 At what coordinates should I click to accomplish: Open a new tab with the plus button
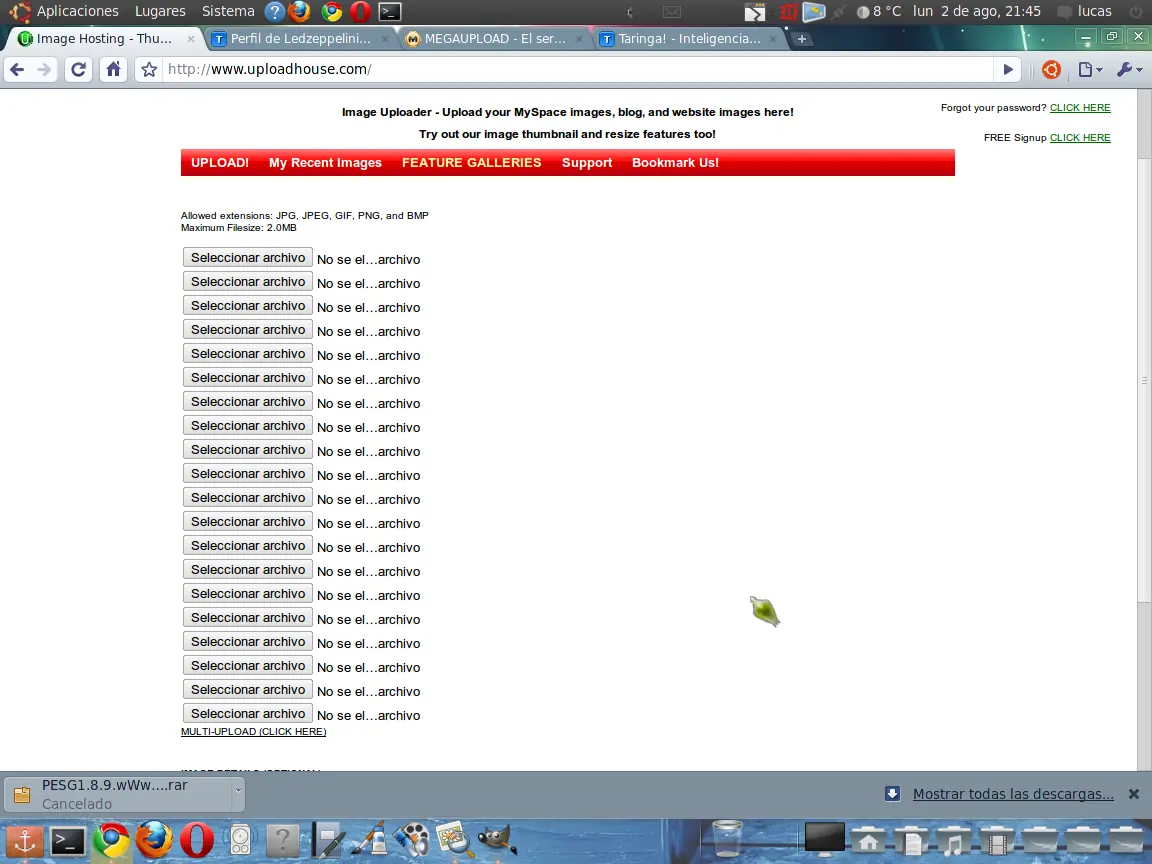pyautogui.click(x=802, y=39)
